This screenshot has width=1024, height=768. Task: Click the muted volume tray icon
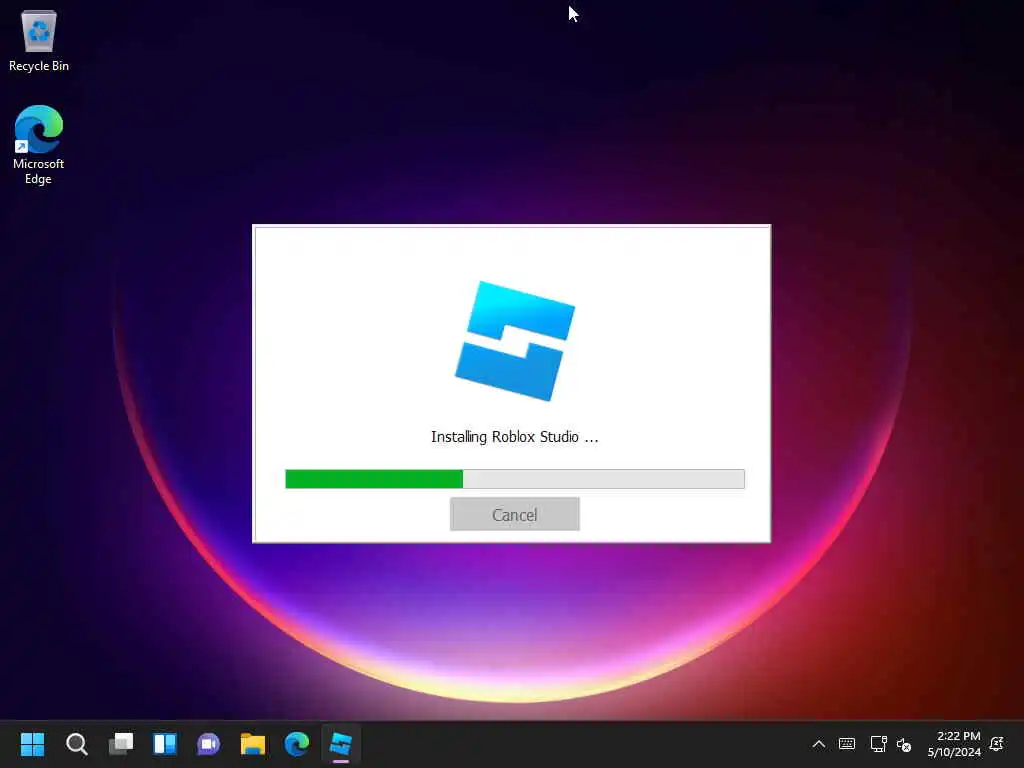point(904,744)
